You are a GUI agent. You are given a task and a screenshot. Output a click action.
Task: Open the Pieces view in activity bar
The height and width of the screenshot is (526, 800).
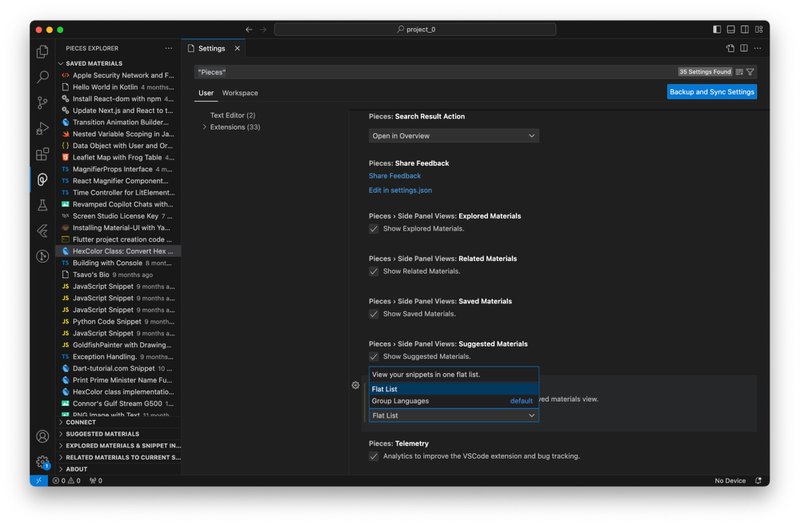tap(42, 179)
